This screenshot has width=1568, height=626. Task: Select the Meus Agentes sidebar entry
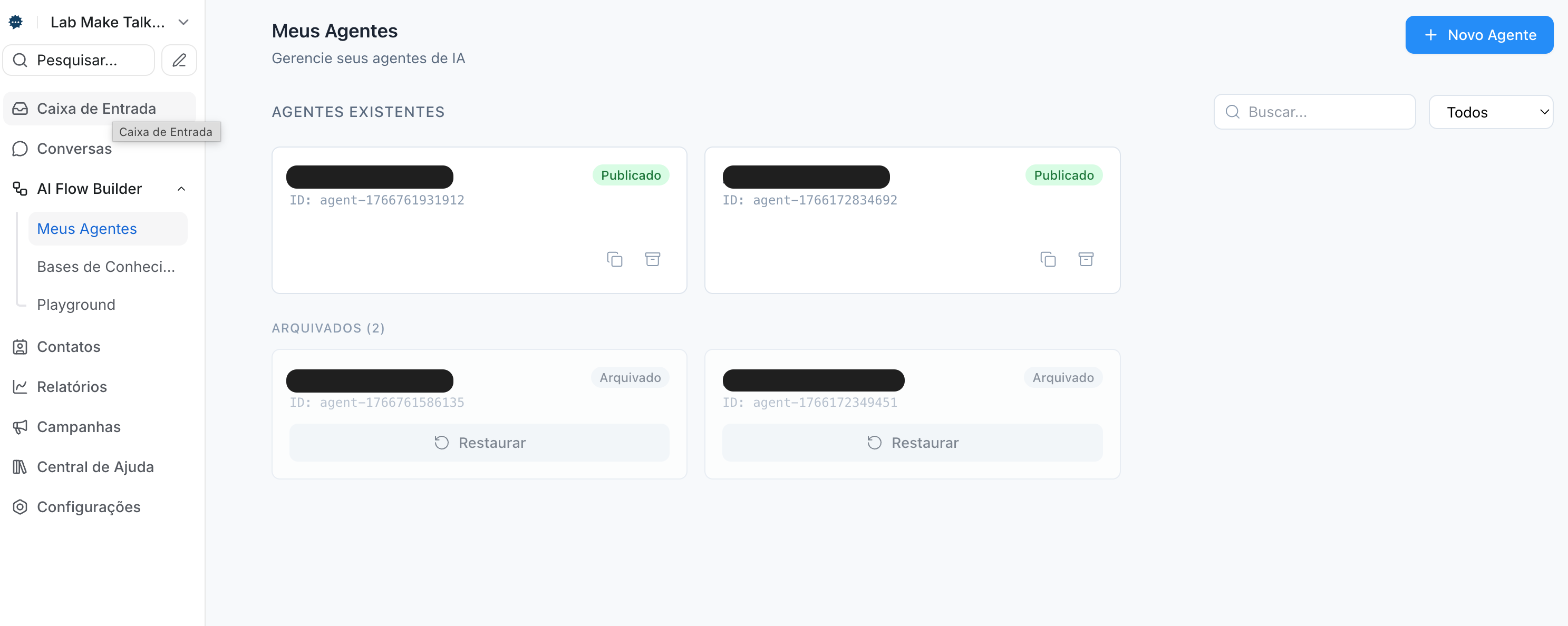pos(86,228)
